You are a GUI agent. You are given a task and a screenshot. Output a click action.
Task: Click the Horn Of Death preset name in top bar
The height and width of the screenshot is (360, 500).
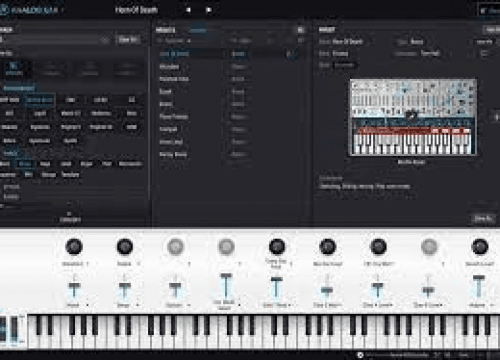point(136,10)
